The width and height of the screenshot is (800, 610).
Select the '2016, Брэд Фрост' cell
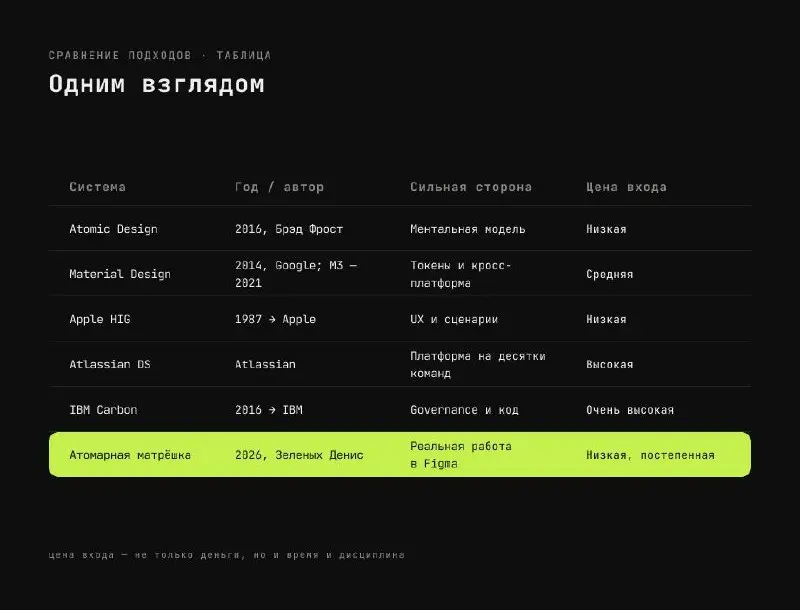[289, 229]
